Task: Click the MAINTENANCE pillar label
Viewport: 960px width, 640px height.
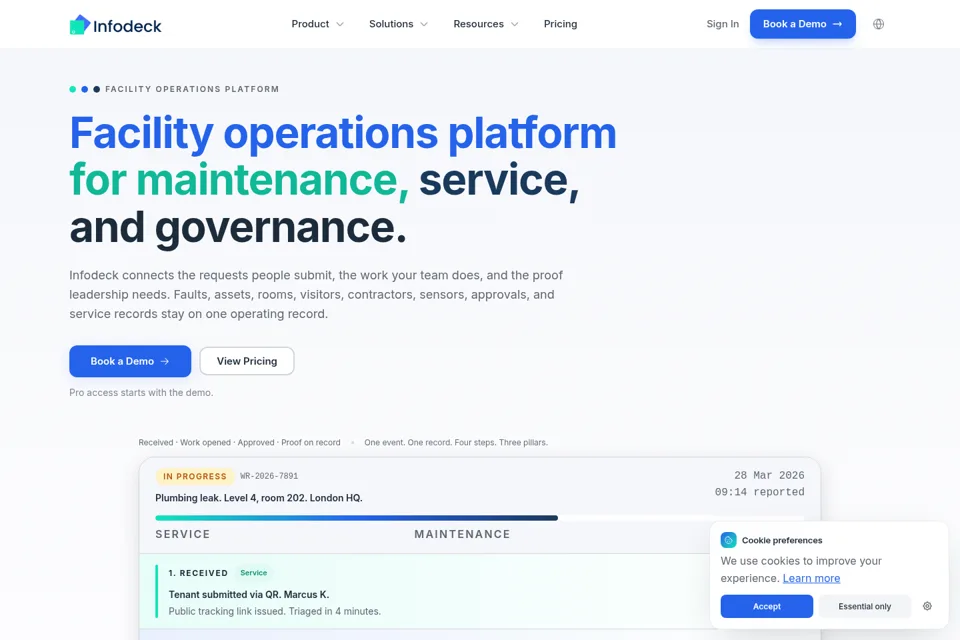Action: pyautogui.click(x=462, y=534)
